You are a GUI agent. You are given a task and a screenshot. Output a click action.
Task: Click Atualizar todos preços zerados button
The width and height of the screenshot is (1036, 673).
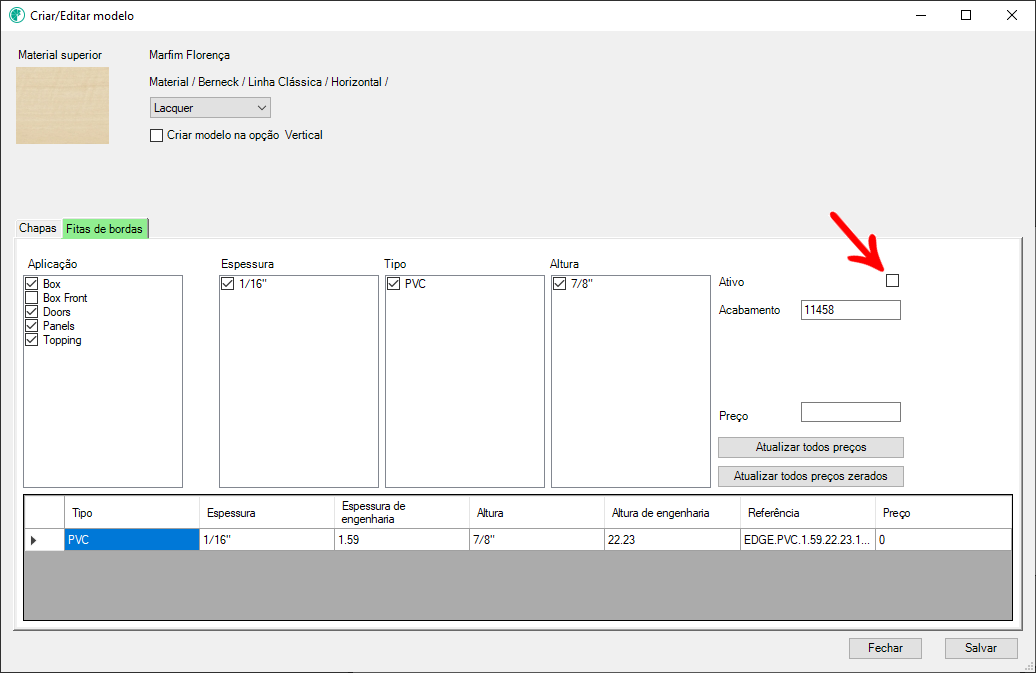[811, 476]
